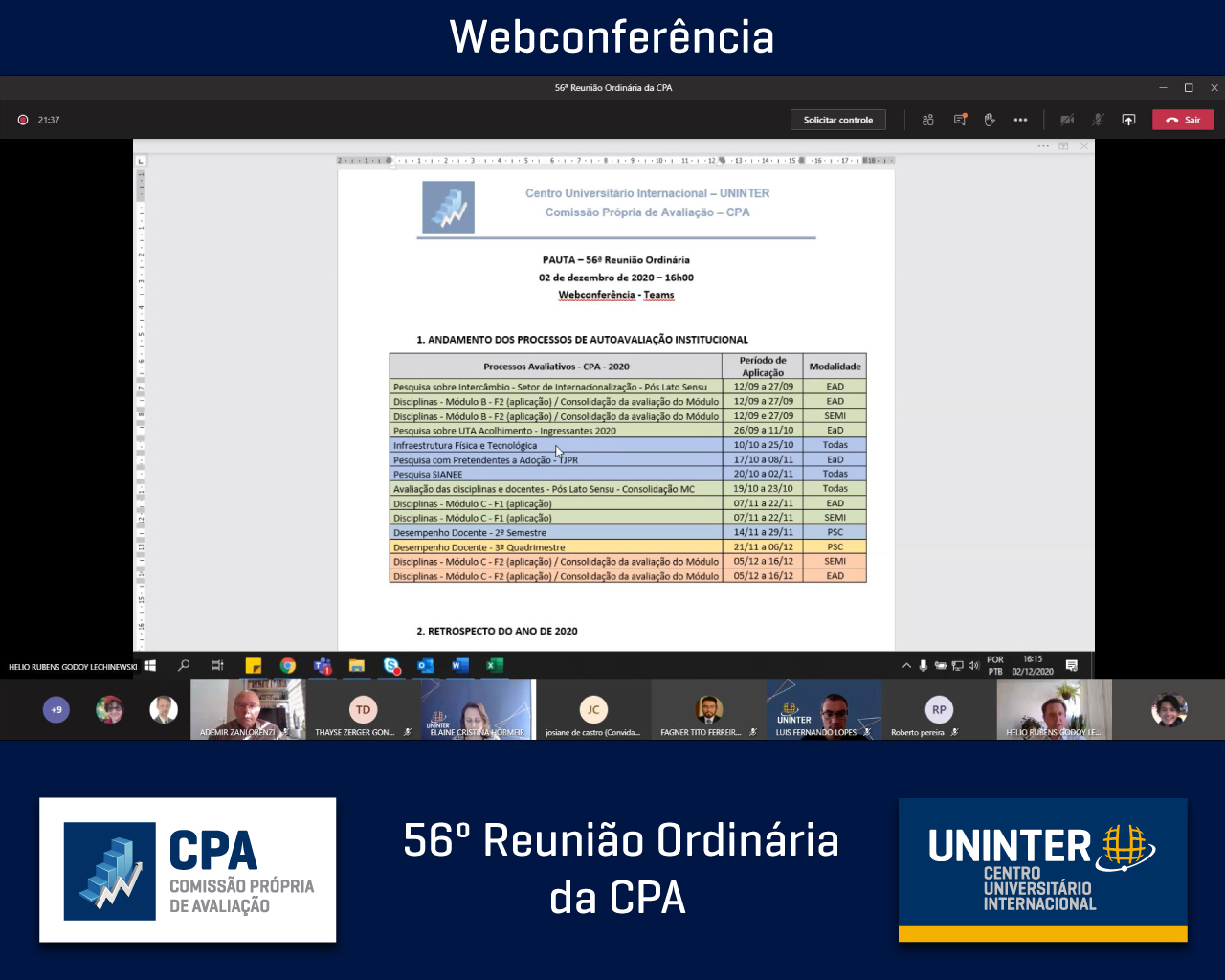
Task: Leave the meeting with Sair button
Action: (x=1183, y=120)
